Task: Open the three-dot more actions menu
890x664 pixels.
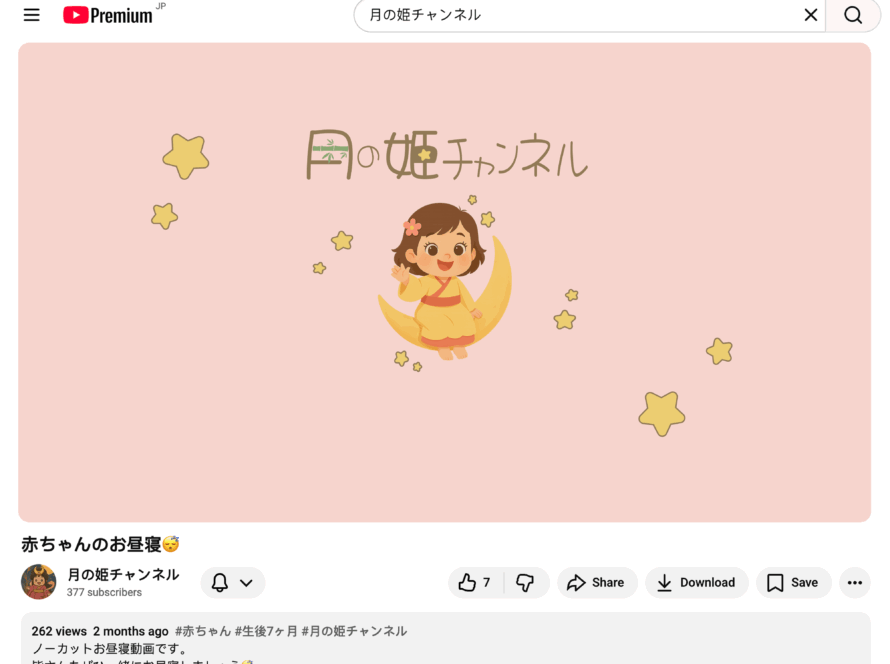Action: [855, 582]
